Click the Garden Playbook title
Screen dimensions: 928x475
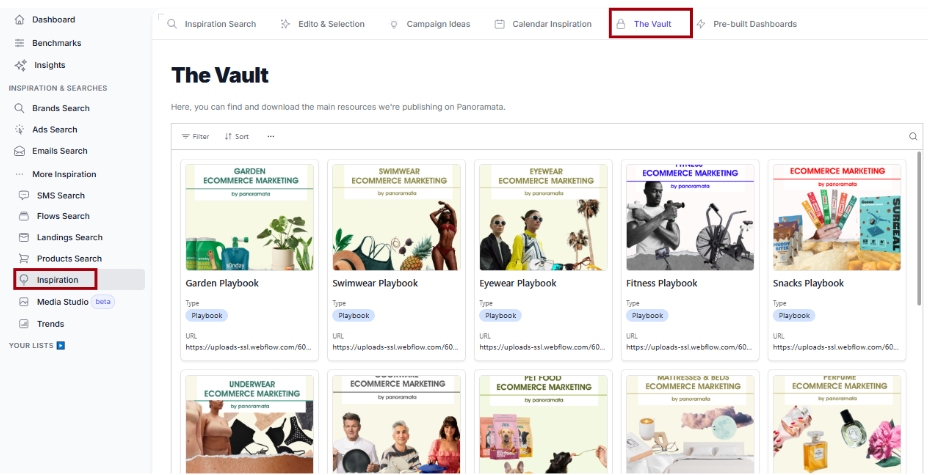[x=222, y=283]
